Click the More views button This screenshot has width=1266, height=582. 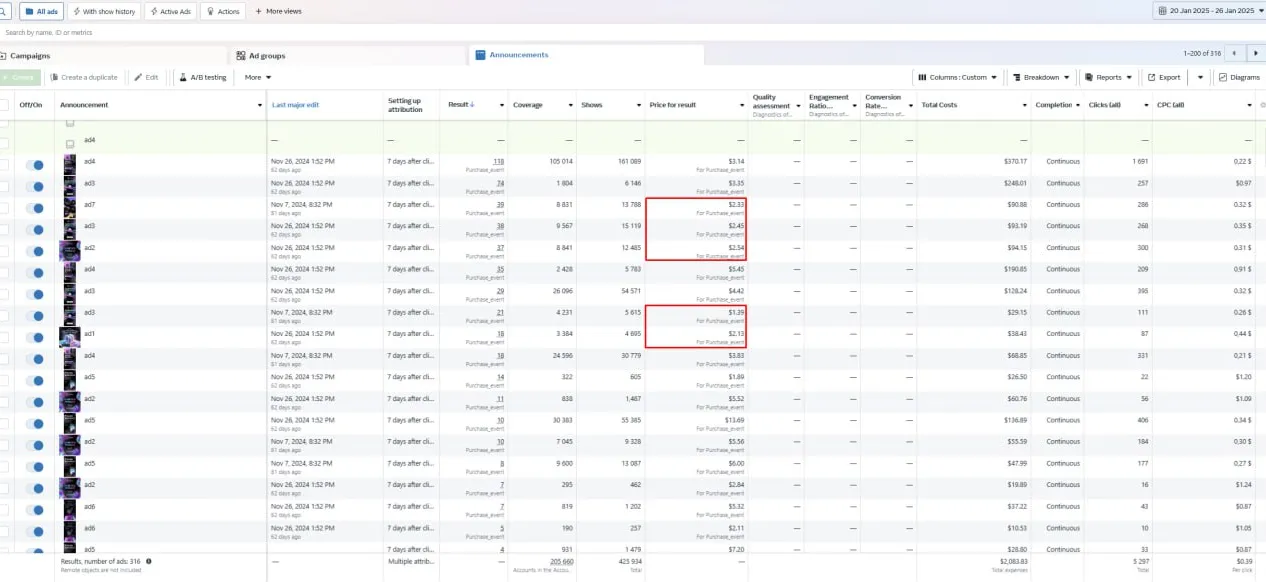click(278, 11)
